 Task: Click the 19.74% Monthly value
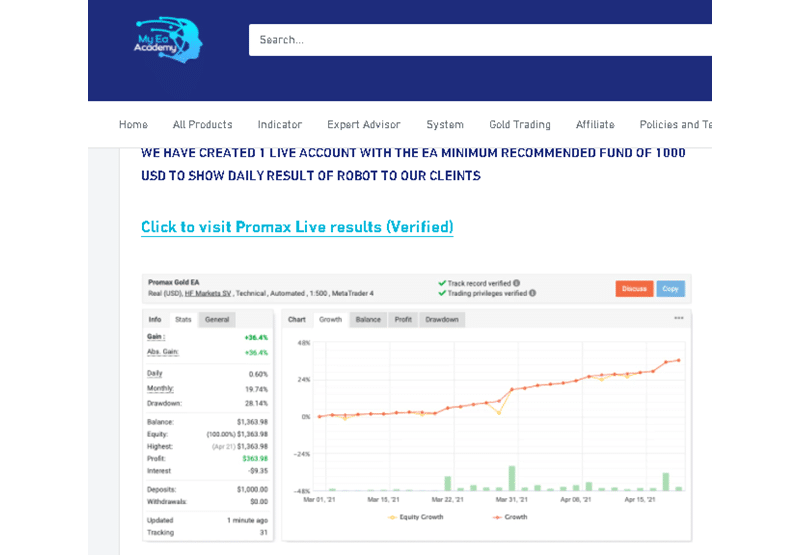pos(256,389)
